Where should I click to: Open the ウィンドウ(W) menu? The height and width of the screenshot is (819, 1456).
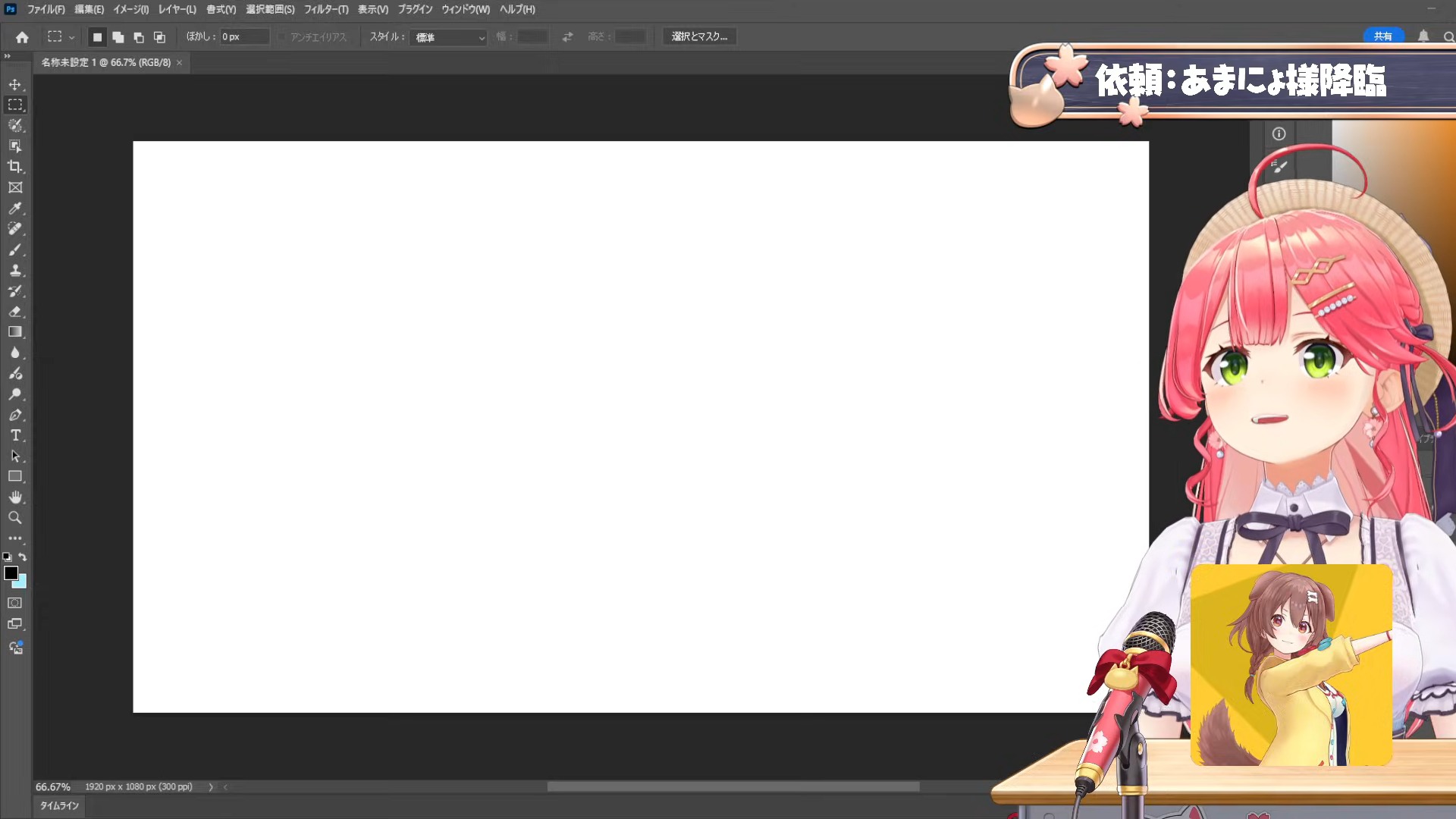[466, 10]
